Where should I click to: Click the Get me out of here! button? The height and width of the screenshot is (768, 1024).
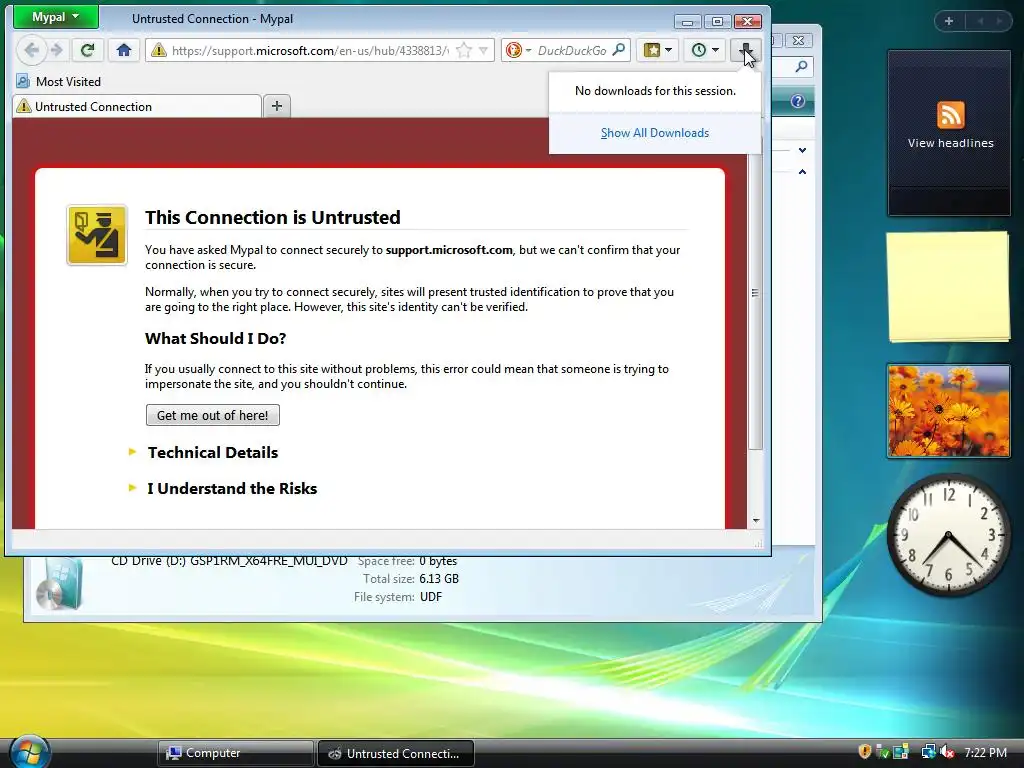tap(213, 415)
